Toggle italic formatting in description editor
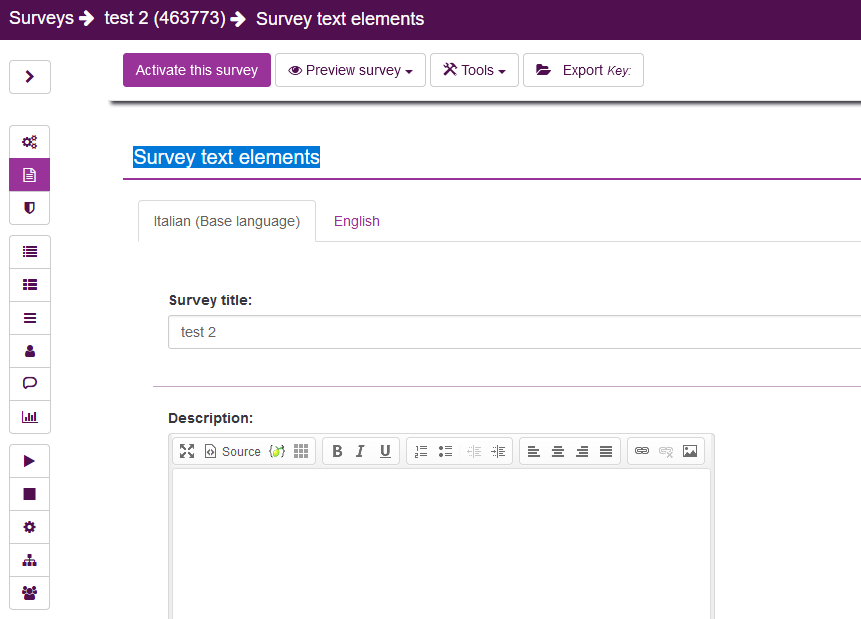The width and height of the screenshot is (861, 619). (361, 451)
